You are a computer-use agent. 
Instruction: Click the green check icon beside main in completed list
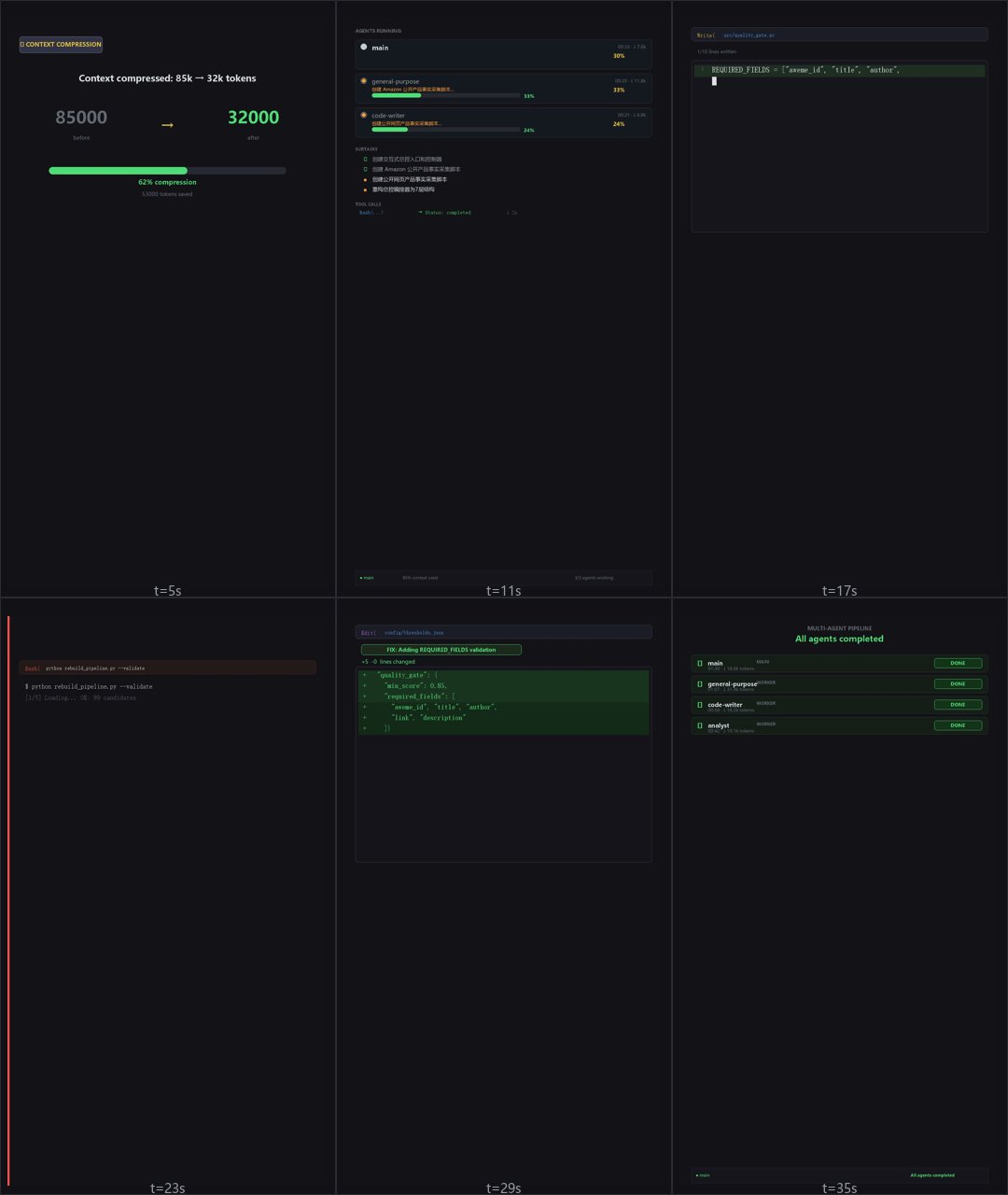[x=700, y=664]
